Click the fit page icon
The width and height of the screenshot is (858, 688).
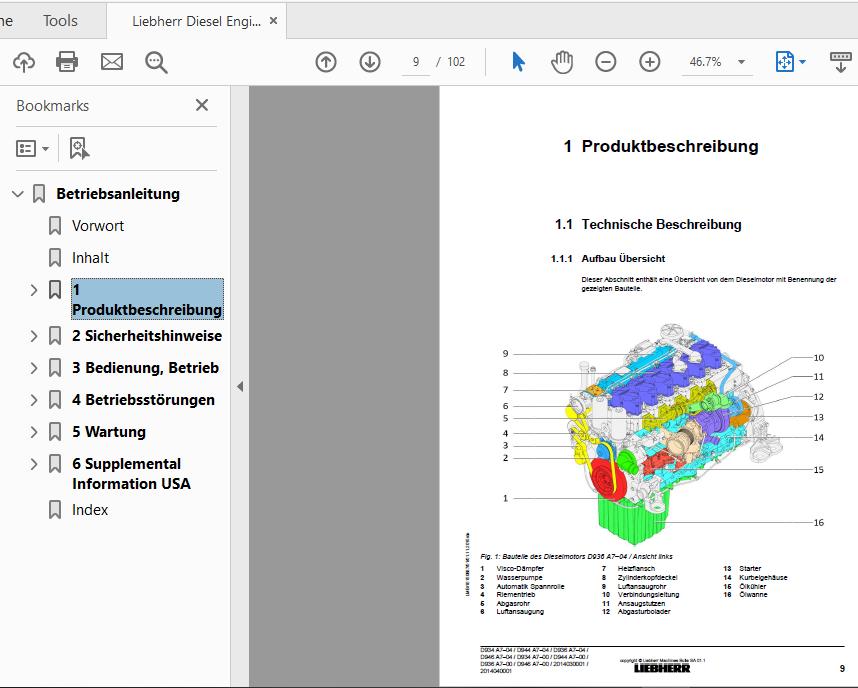pos(785,62)
